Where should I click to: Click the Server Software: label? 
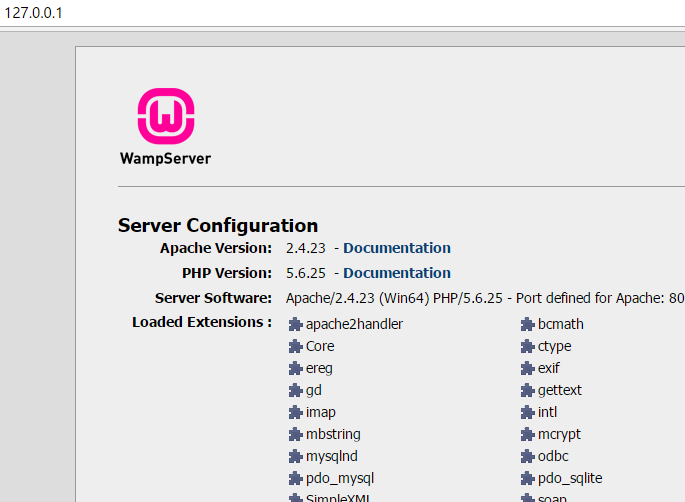[213, 298]
